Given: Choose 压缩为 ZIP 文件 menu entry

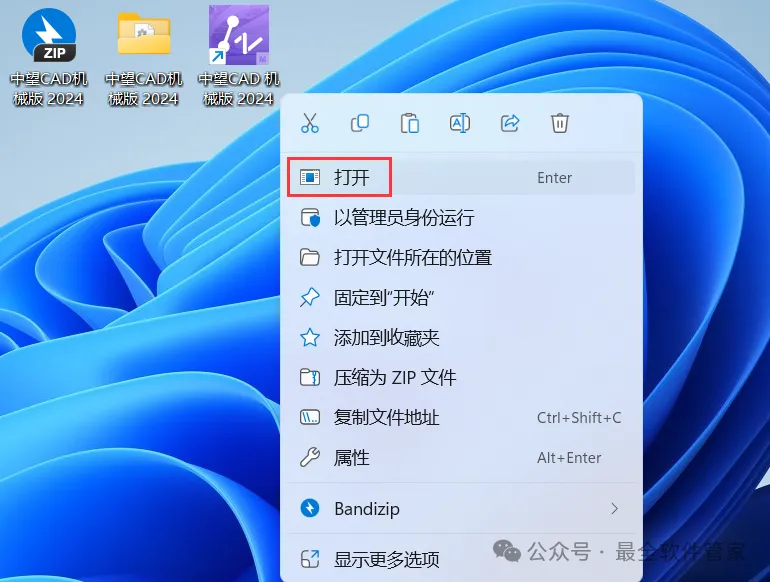Looking at the screenshot, I should (460, 378).
